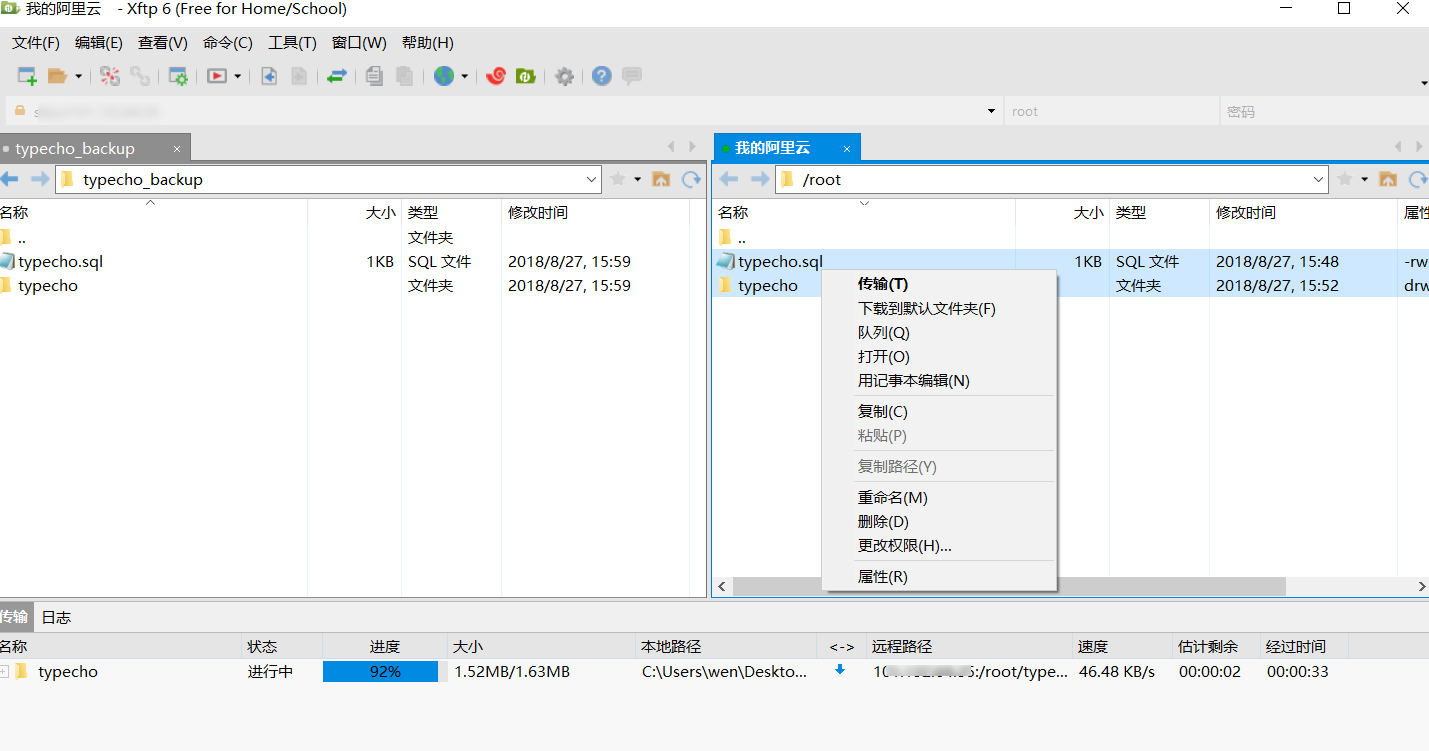Launch Xshell via the red swirl icon
Screen dimensions: 1429x751
pos(496,76)
